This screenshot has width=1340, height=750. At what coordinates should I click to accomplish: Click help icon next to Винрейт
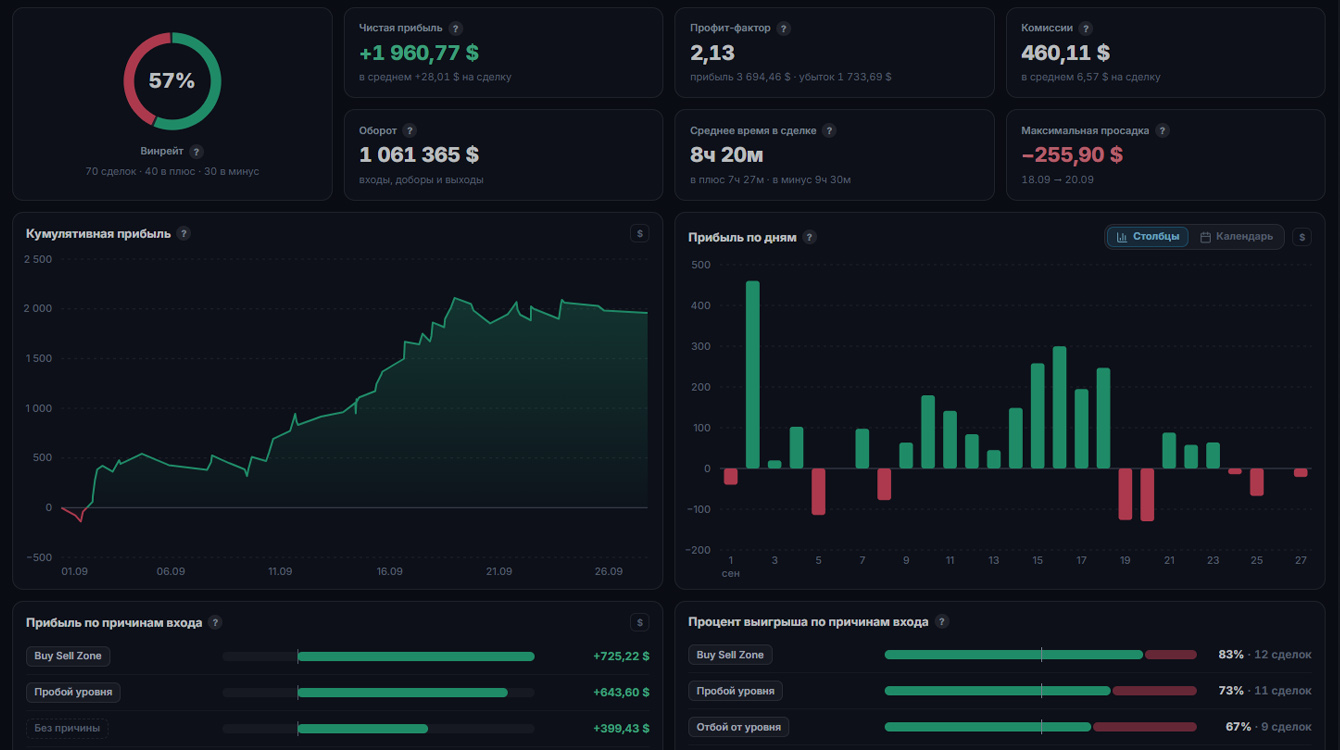point(196,152)
